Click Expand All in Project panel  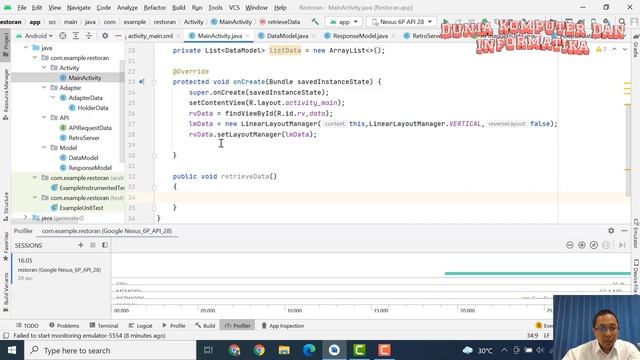coord(76,36)
